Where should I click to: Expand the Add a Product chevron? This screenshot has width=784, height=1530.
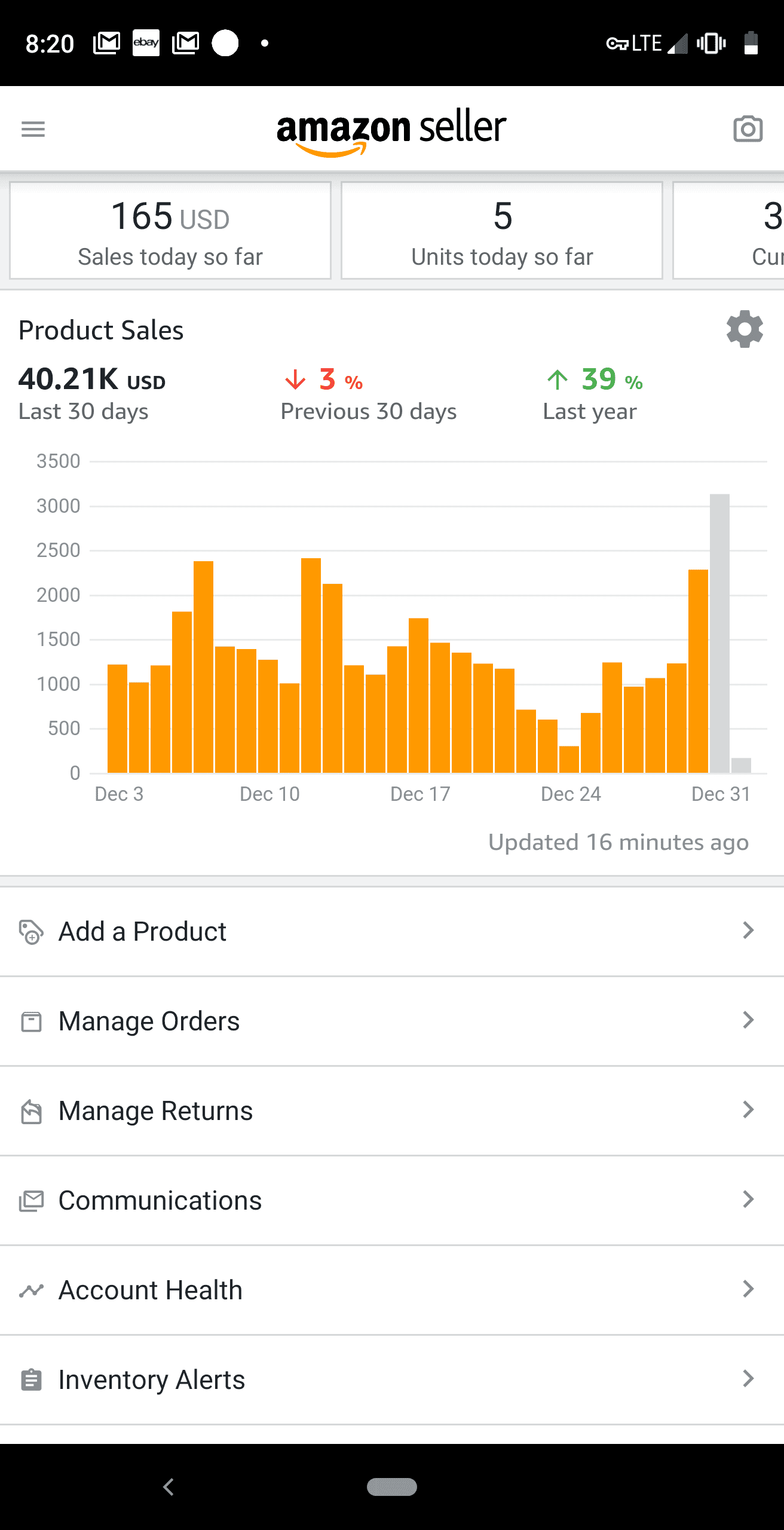point(749,931)
